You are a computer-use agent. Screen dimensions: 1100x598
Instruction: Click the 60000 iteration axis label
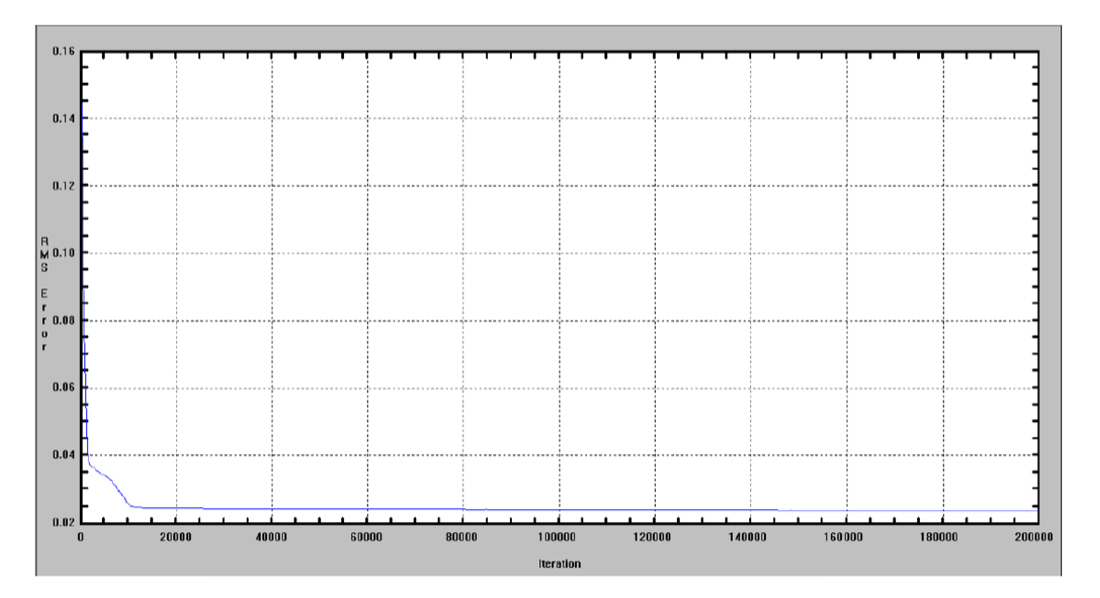366,537
